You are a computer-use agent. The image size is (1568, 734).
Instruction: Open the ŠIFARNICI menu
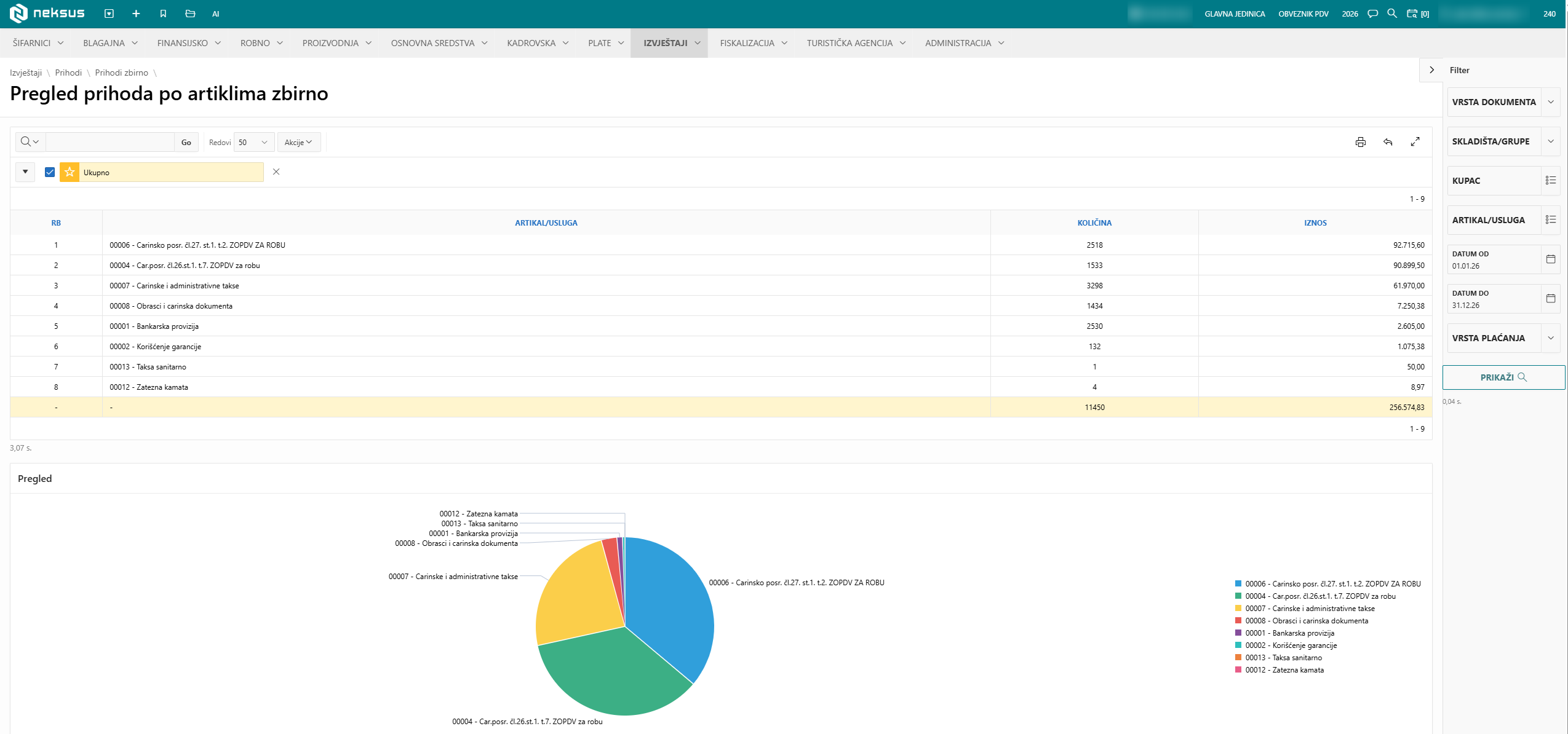pos(38,43)
